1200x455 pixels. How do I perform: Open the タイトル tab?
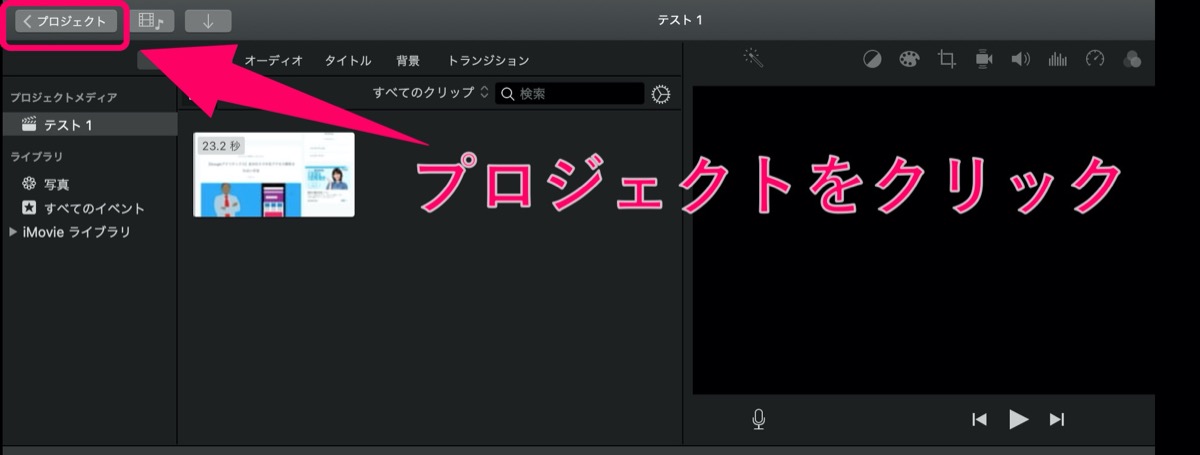coord(348,61)
